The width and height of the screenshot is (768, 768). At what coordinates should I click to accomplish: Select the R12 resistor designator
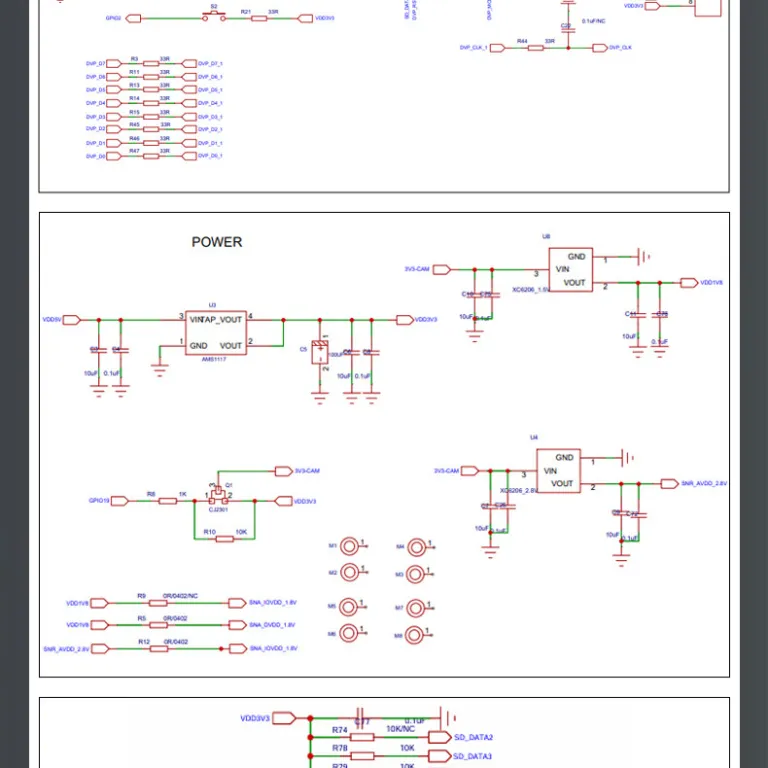144,642
